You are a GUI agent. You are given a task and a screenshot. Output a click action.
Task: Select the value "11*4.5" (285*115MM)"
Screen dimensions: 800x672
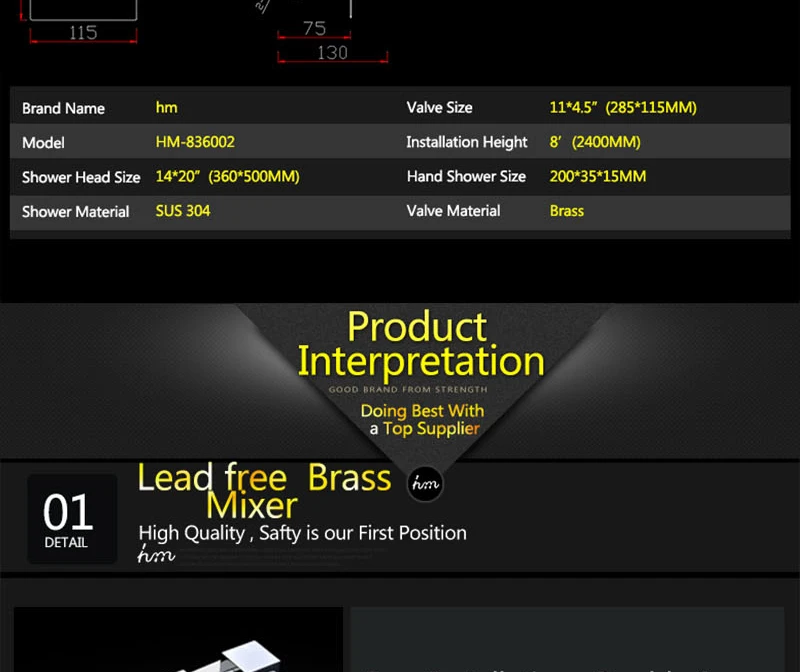pos(623,108)
